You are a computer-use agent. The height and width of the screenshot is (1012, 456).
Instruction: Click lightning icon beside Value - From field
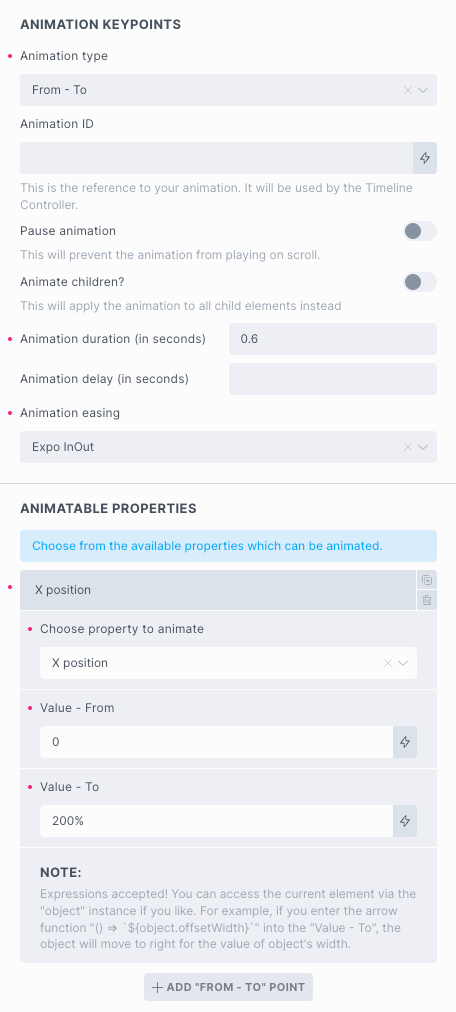point(405,742)
